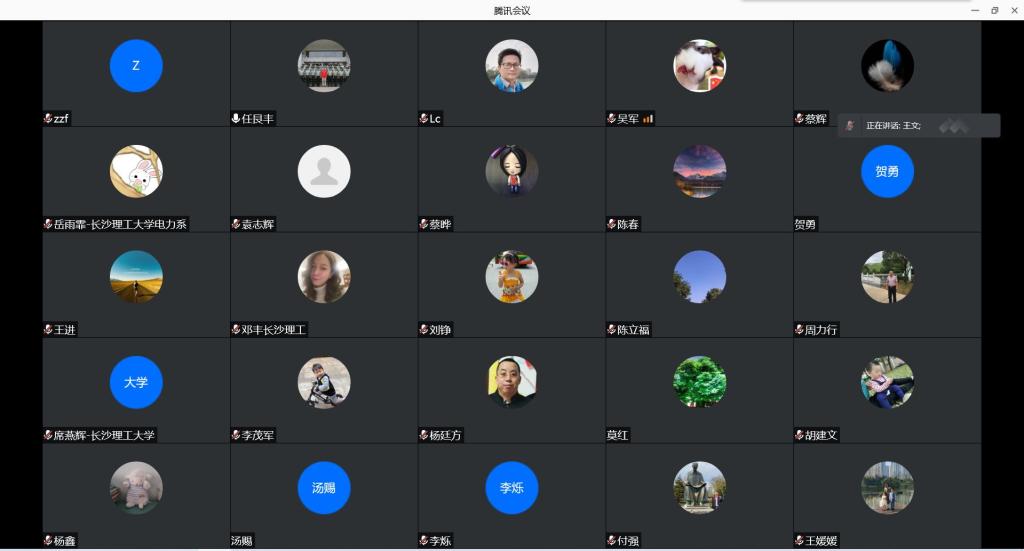Select 莫红's green tree avatar
This screenshot has width=1024, height=551.
699,382
